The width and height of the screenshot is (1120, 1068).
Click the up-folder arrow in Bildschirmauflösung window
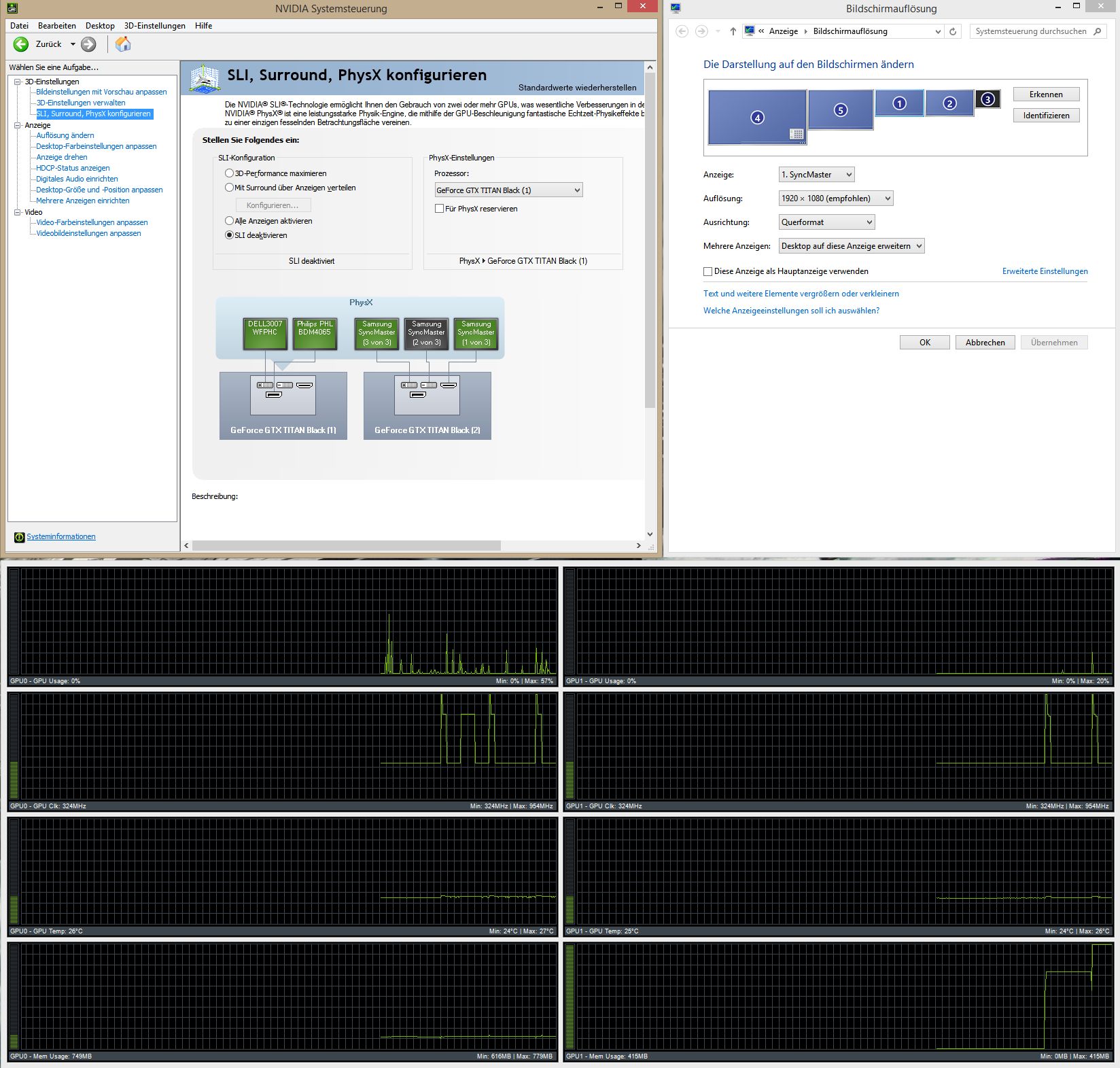733,31
